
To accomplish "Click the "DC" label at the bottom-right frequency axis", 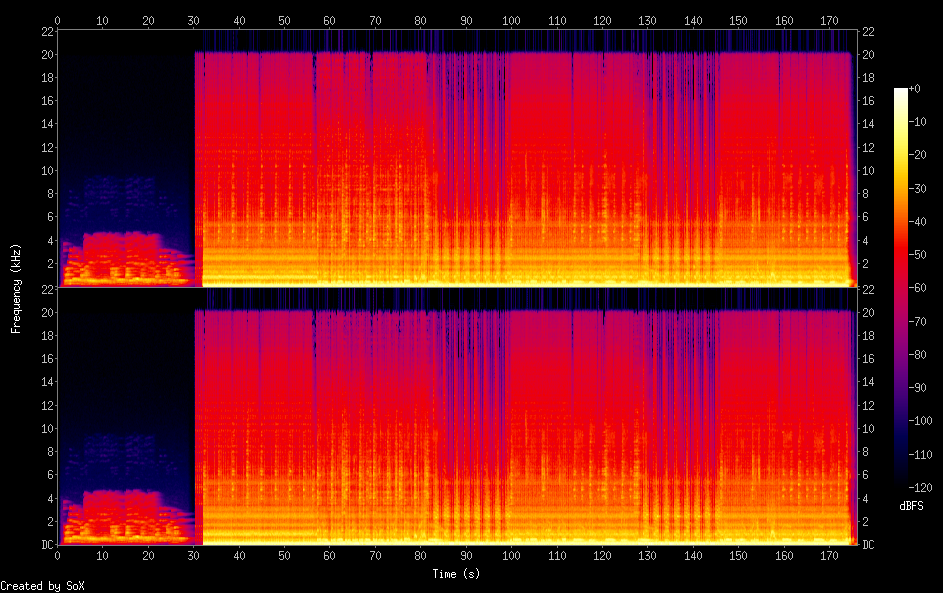I will 868,545.
